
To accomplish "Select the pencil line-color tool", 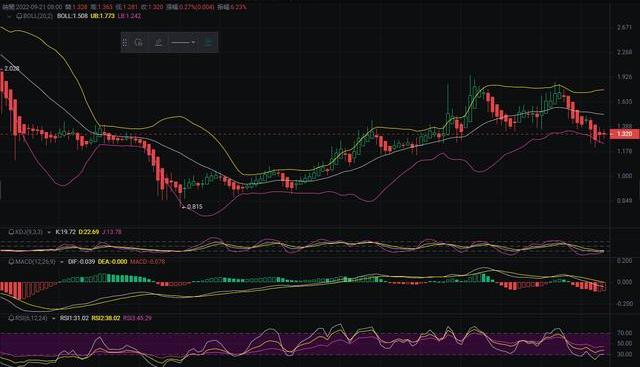I will point(159,42).
